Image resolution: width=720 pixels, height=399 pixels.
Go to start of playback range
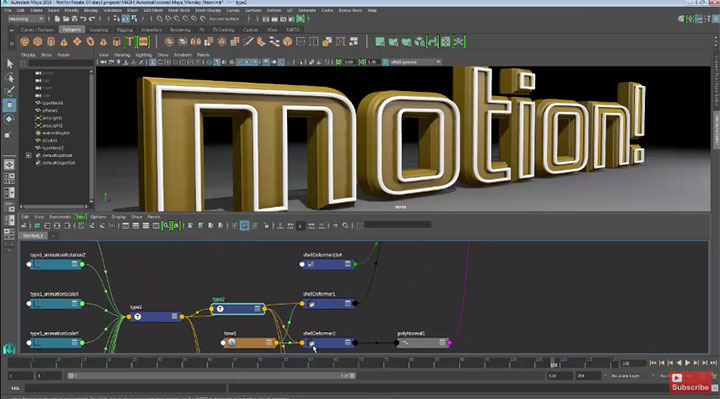pyautogui.click(x=652, y=363)
